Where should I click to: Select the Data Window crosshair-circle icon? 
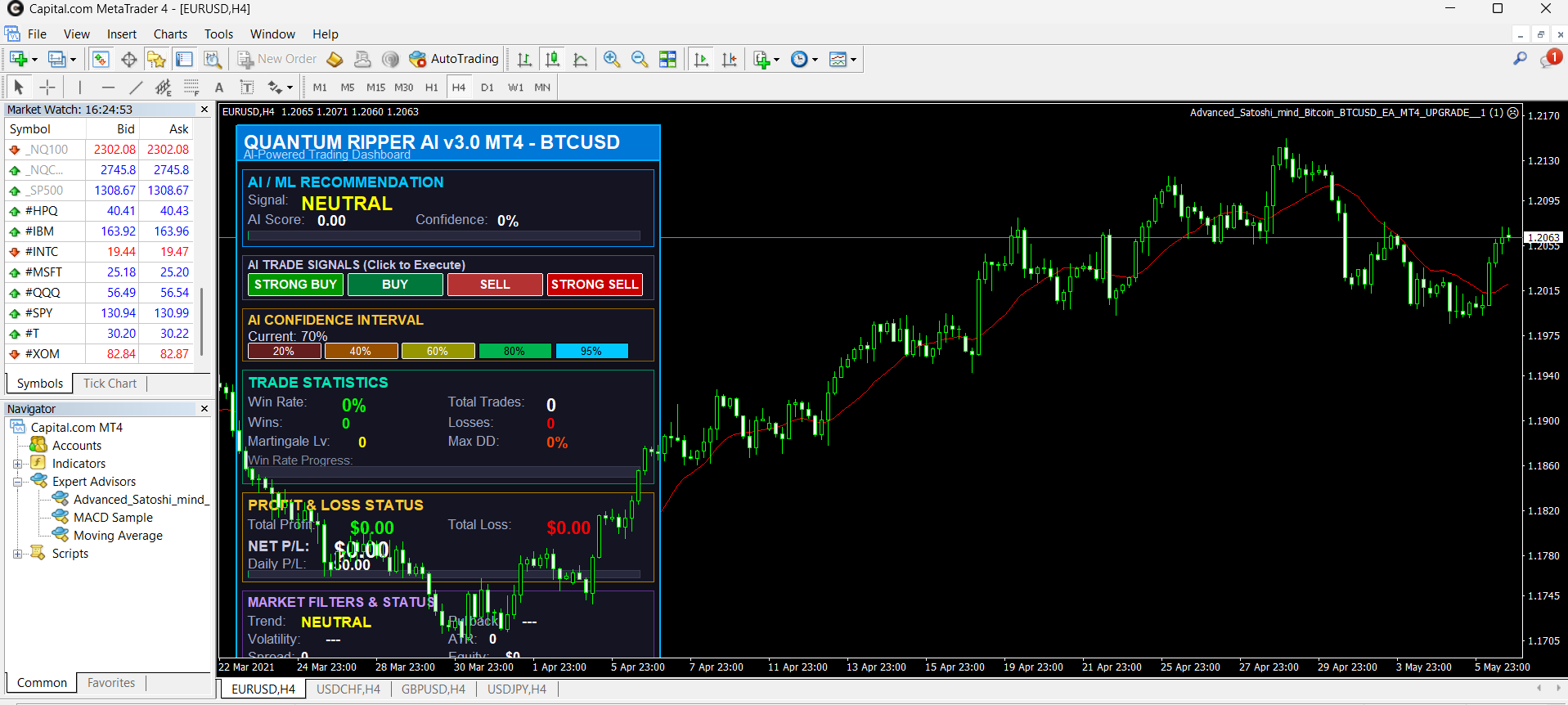click(x=128, y=59)
